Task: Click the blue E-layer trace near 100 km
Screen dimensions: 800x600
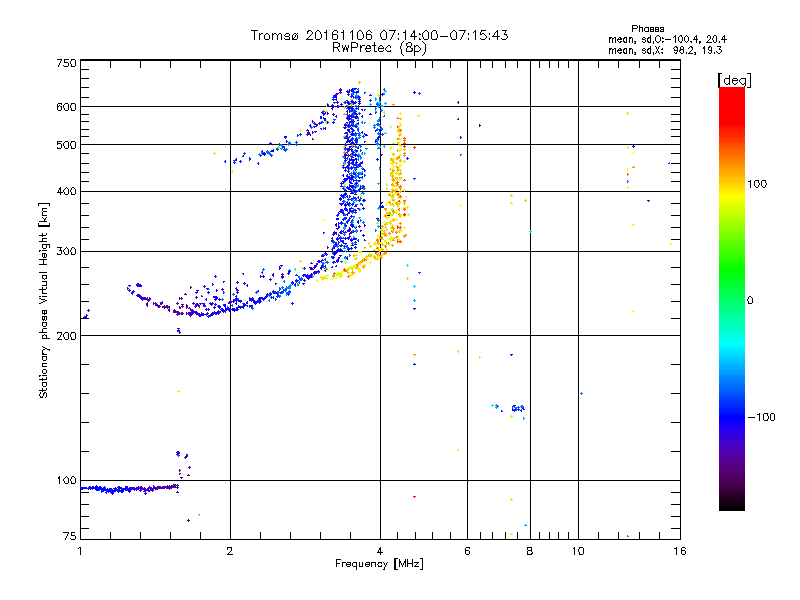Action: [130, 489]
